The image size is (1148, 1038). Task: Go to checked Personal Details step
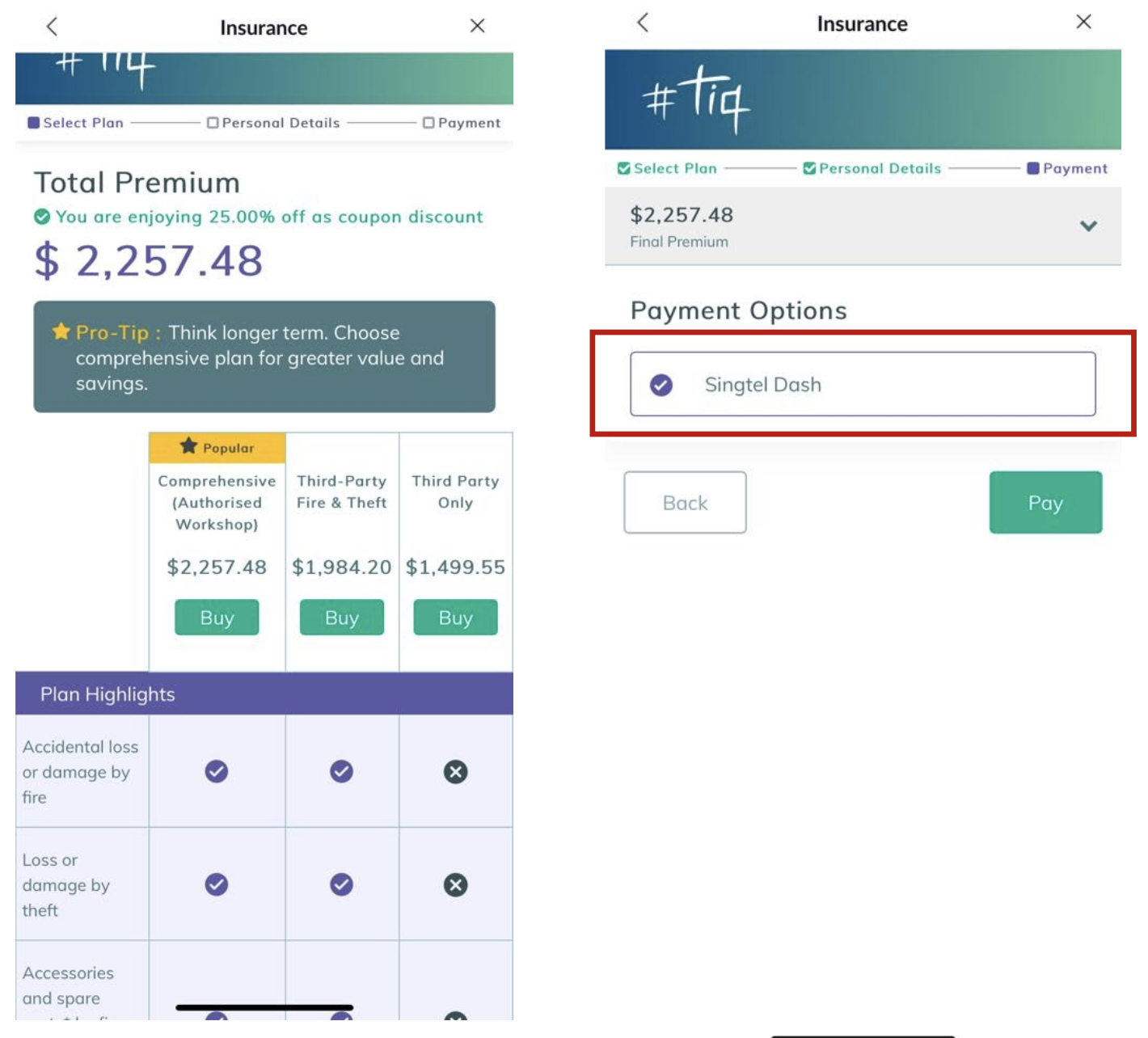pos(872,168)
